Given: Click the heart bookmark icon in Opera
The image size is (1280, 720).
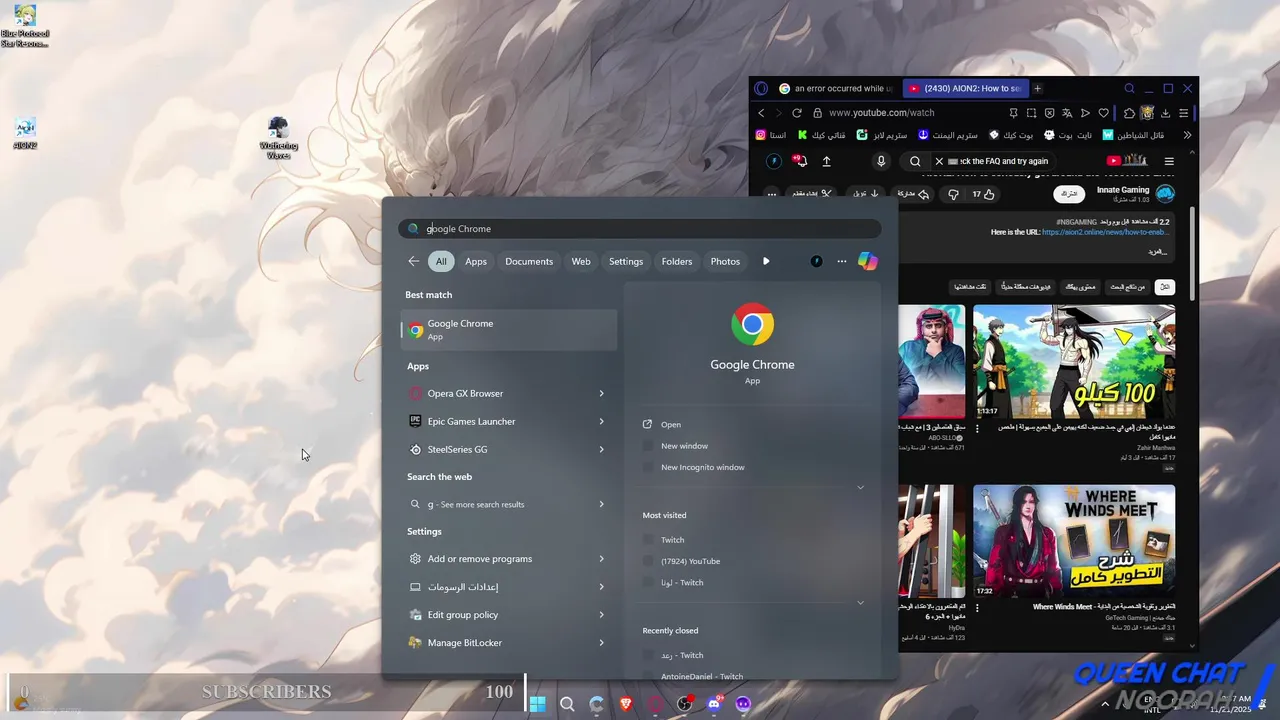Looking at the screenshot, I should tap(1103, 113).
